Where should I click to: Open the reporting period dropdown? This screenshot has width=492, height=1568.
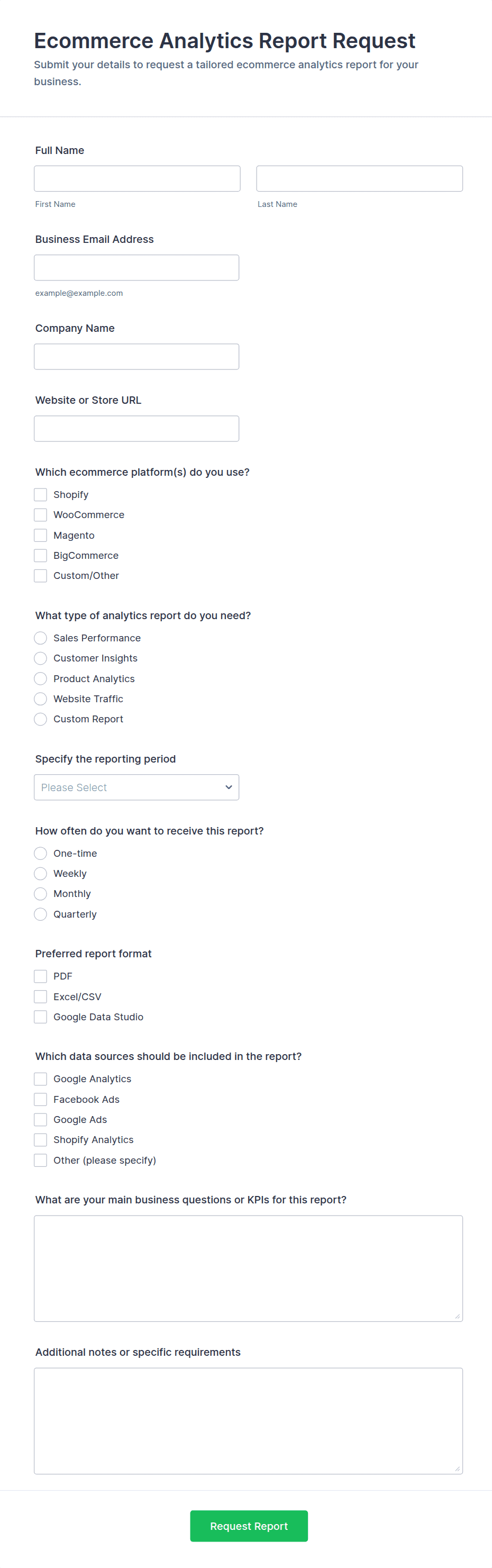pyautogui.click(x=136, y=787)
